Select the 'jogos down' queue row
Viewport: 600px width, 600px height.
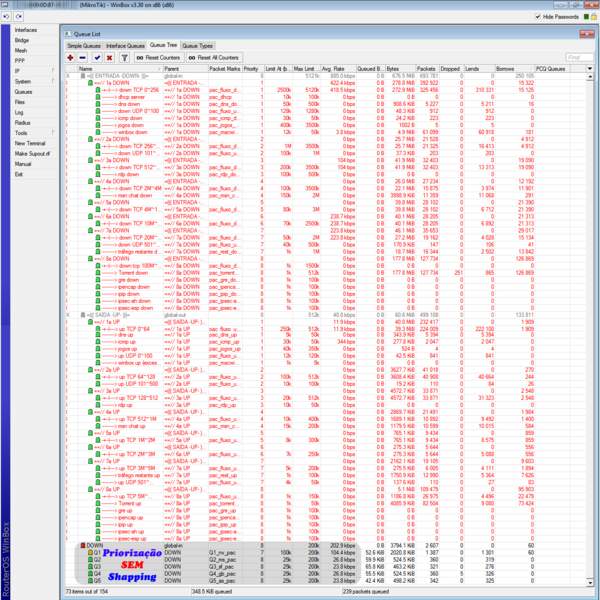click(x=325, y=125)
